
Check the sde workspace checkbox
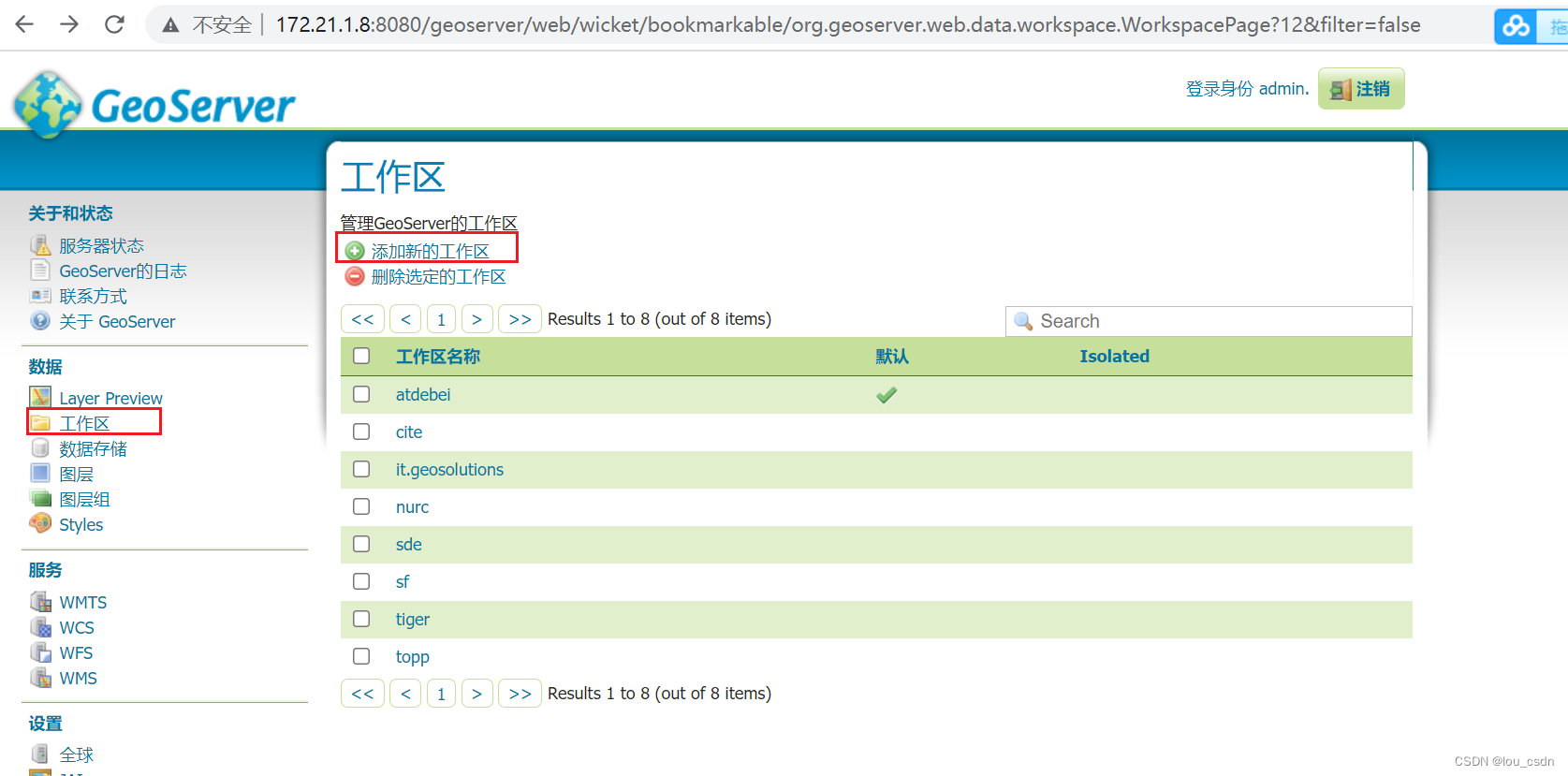tap(361, 544)
